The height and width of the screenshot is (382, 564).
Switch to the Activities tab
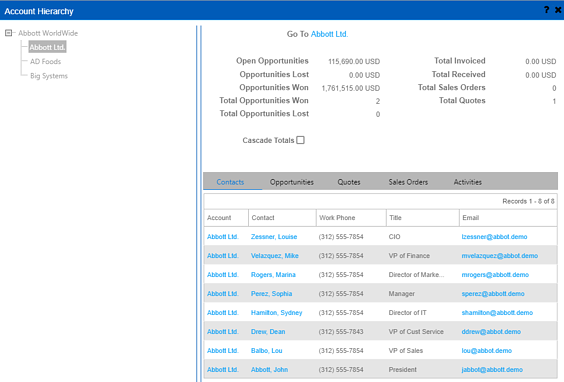point(468,182)
